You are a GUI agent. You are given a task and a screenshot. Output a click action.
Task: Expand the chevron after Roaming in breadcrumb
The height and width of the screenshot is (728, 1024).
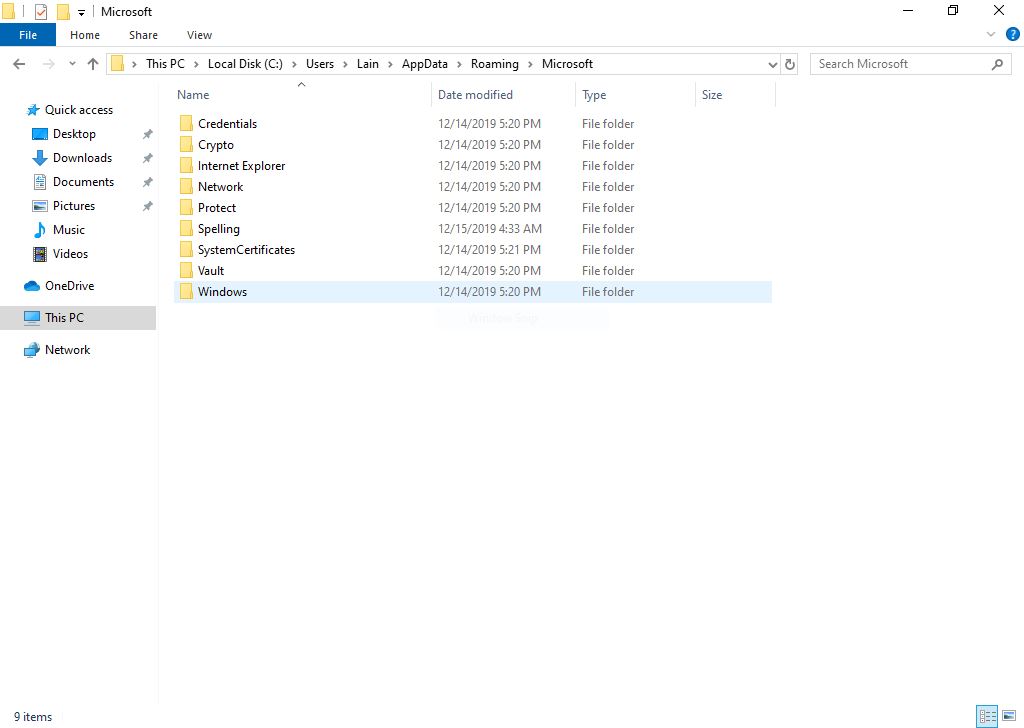530,64
